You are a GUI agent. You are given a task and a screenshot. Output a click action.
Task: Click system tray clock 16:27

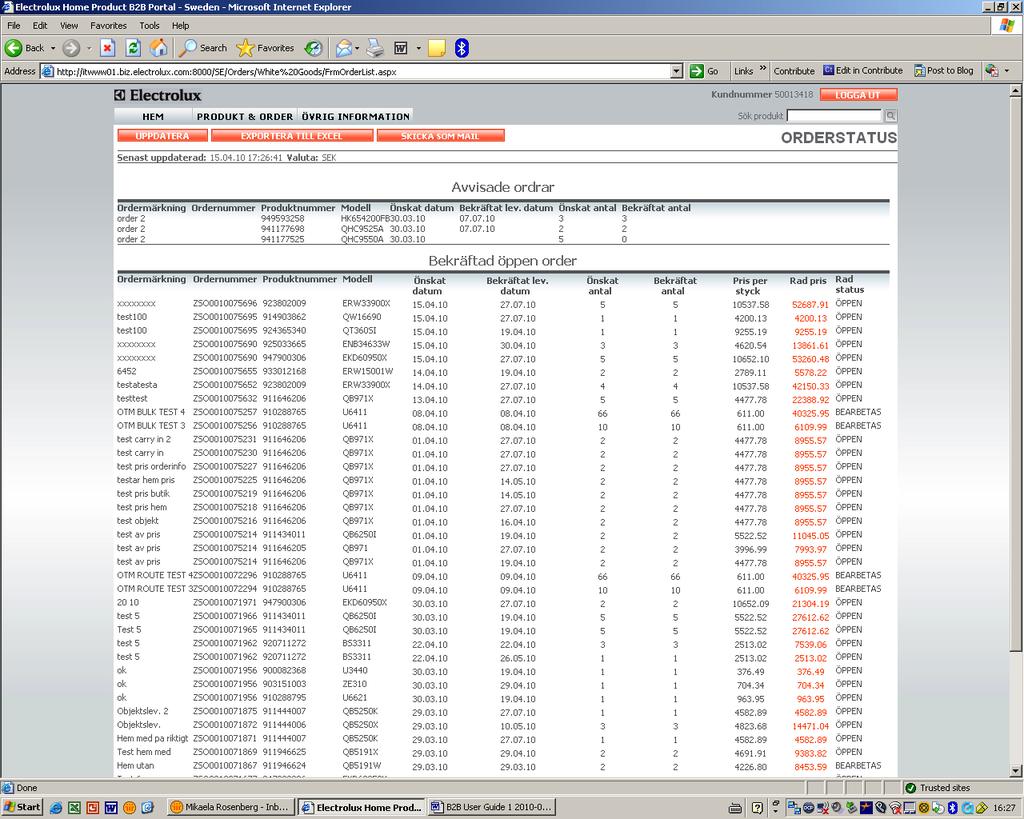pos(1004,808)
